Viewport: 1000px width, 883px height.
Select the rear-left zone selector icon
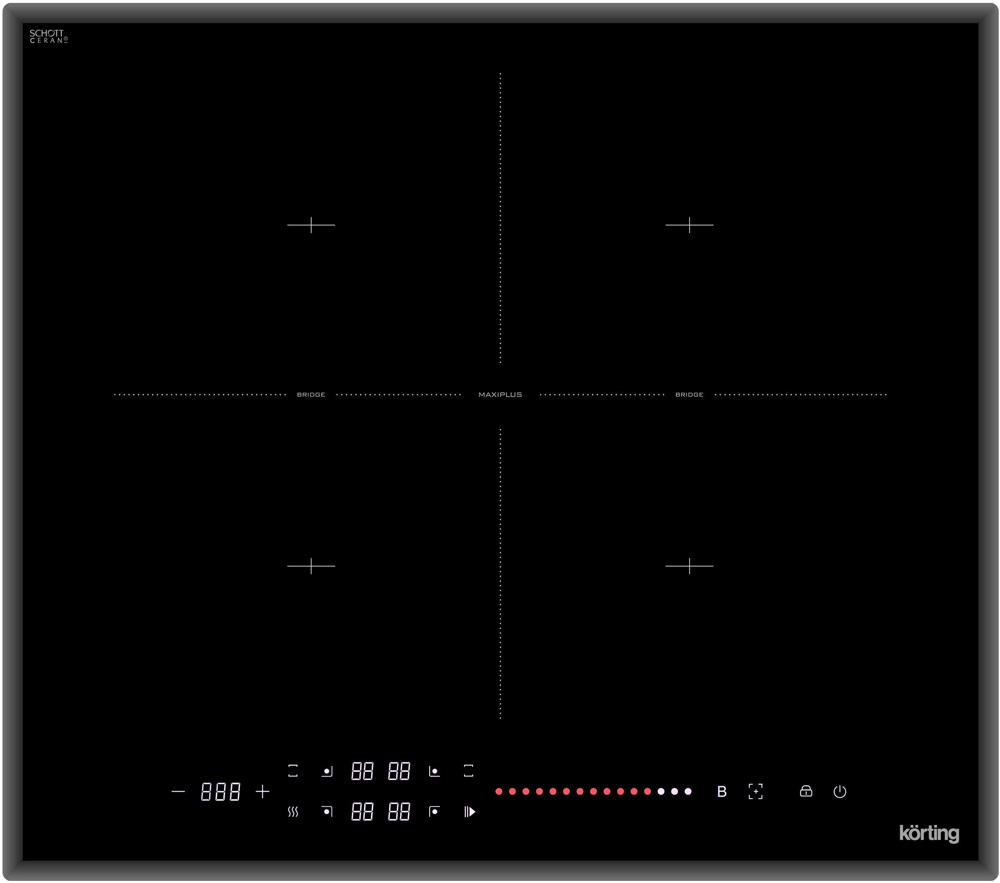coord(327,771)
